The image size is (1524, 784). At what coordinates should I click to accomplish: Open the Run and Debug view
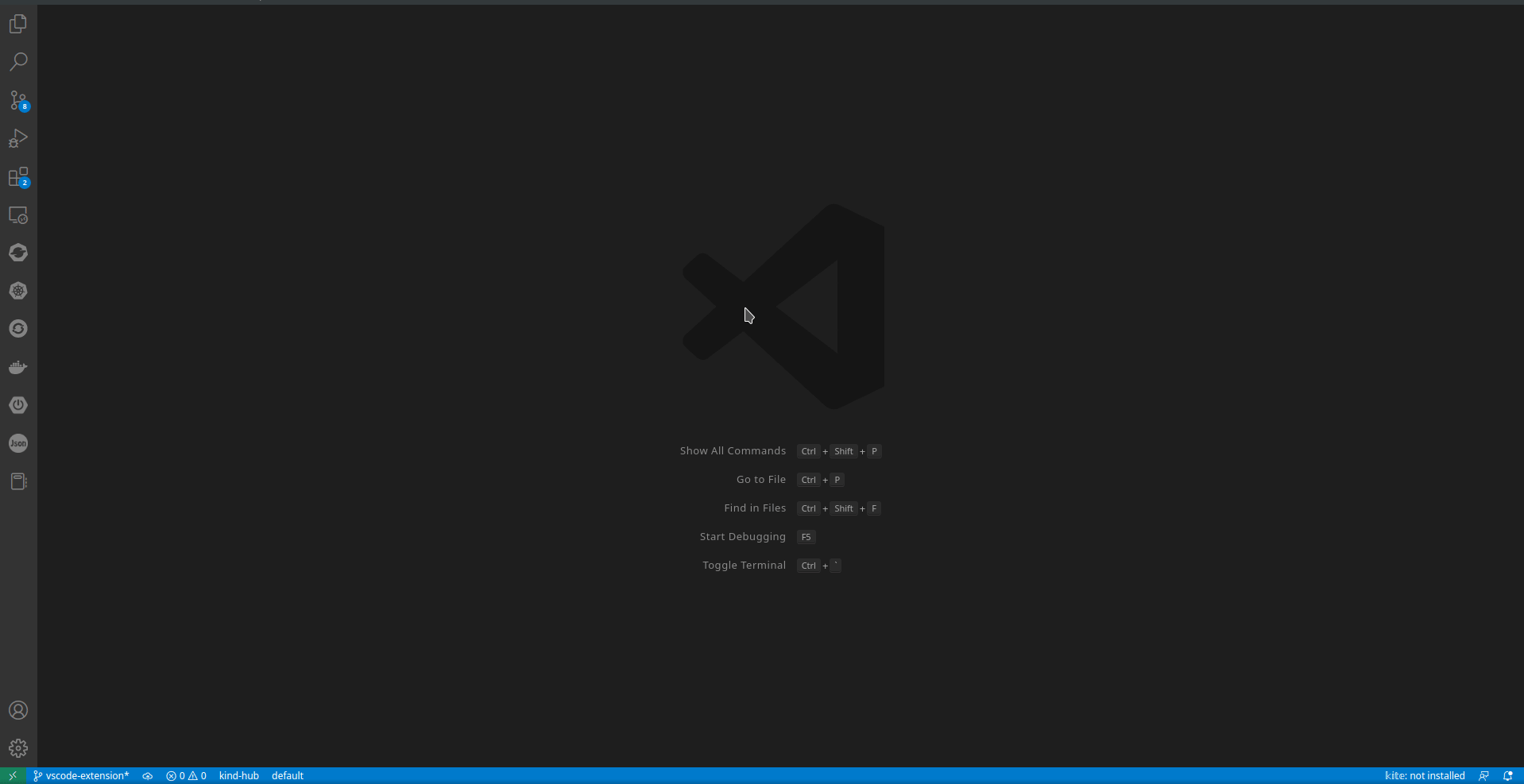(18, 138)
